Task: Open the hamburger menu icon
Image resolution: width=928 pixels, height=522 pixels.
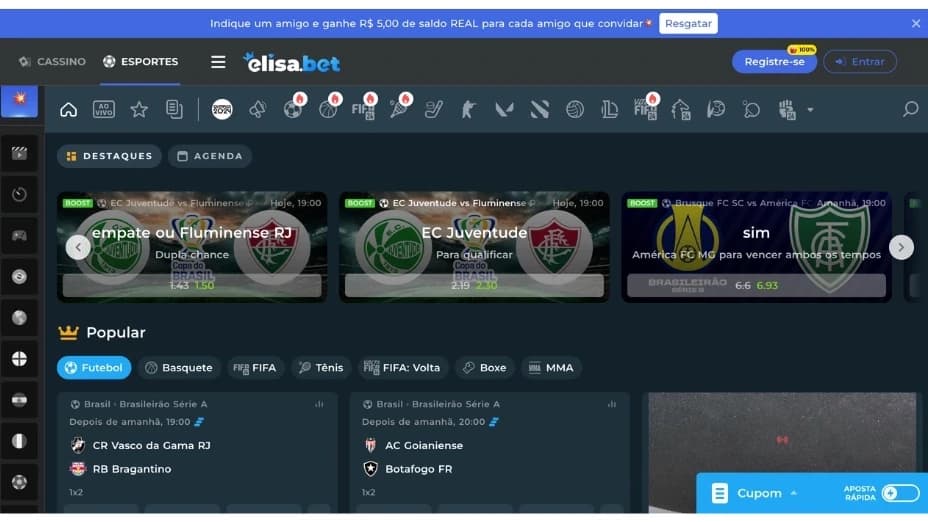Action: [218, 62]
